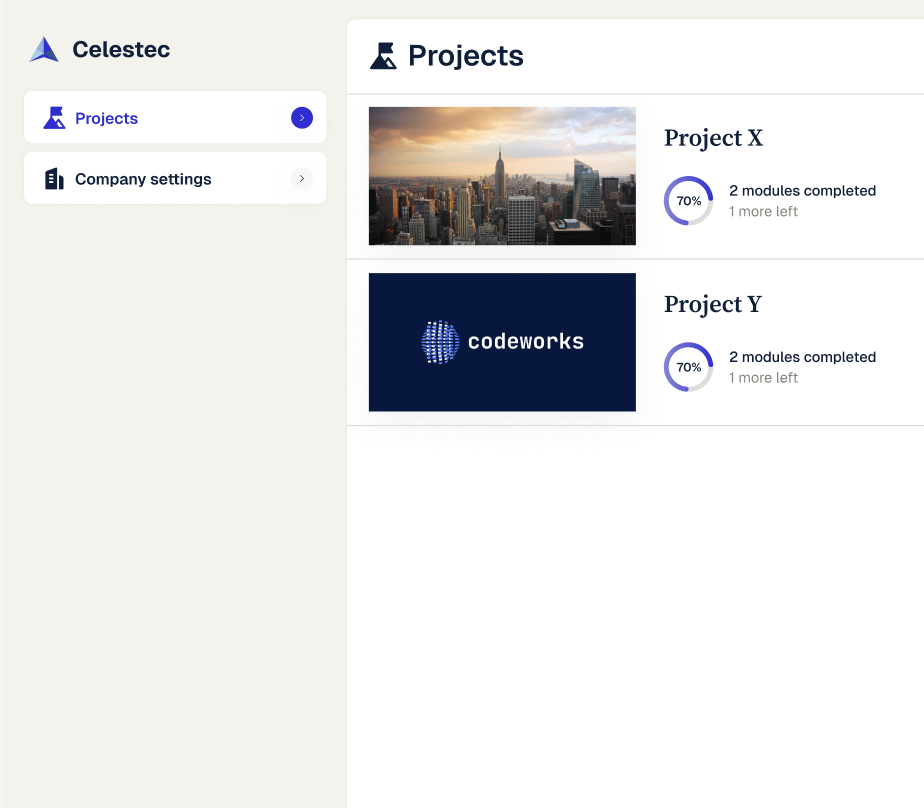Open the Project X city skyline thumbnail

click(x=502, y=176)
